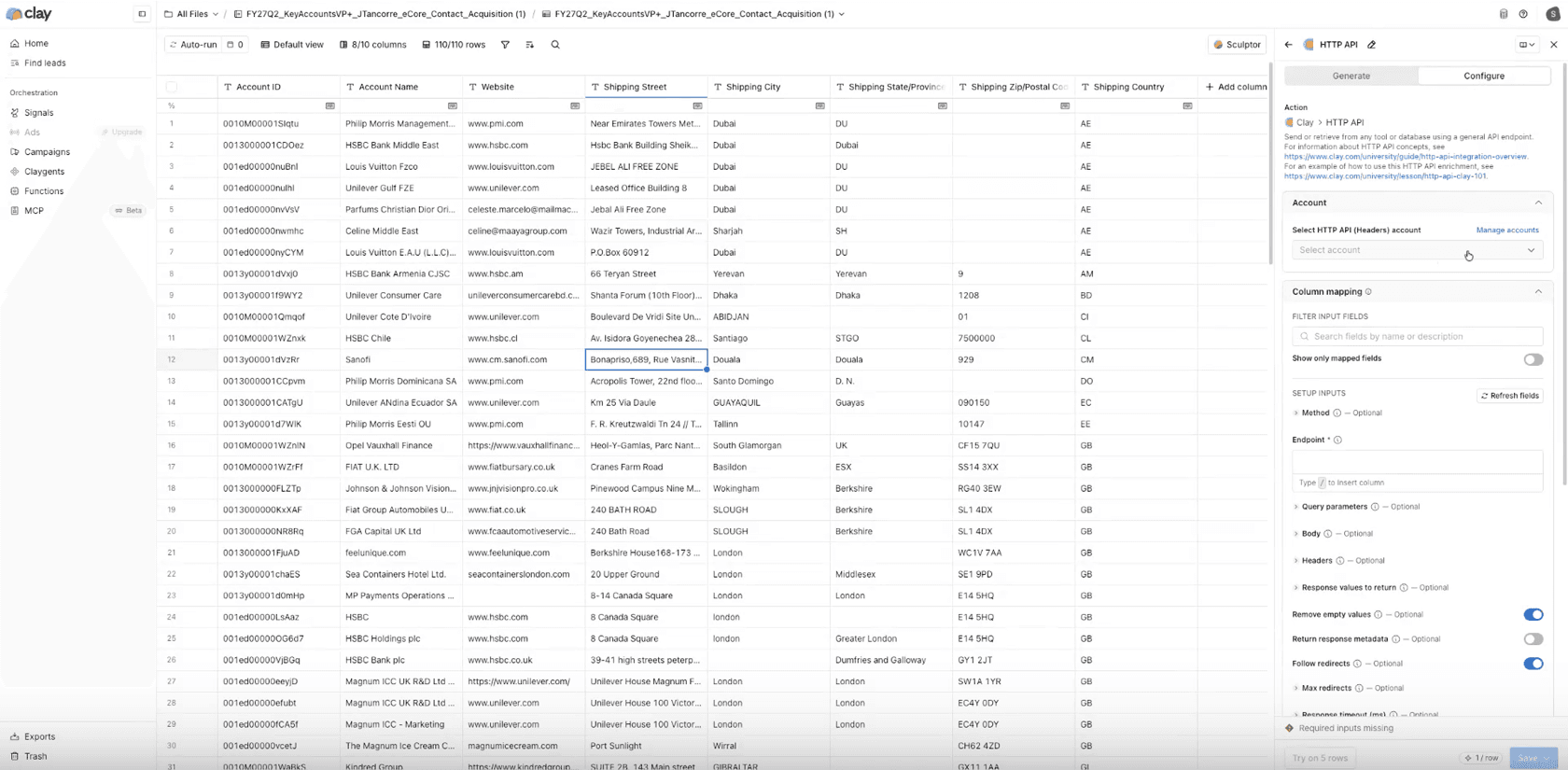Click info icon for Max redirects
The height and width of the screenshot is (770, 1568).
tap(1359, 688)
